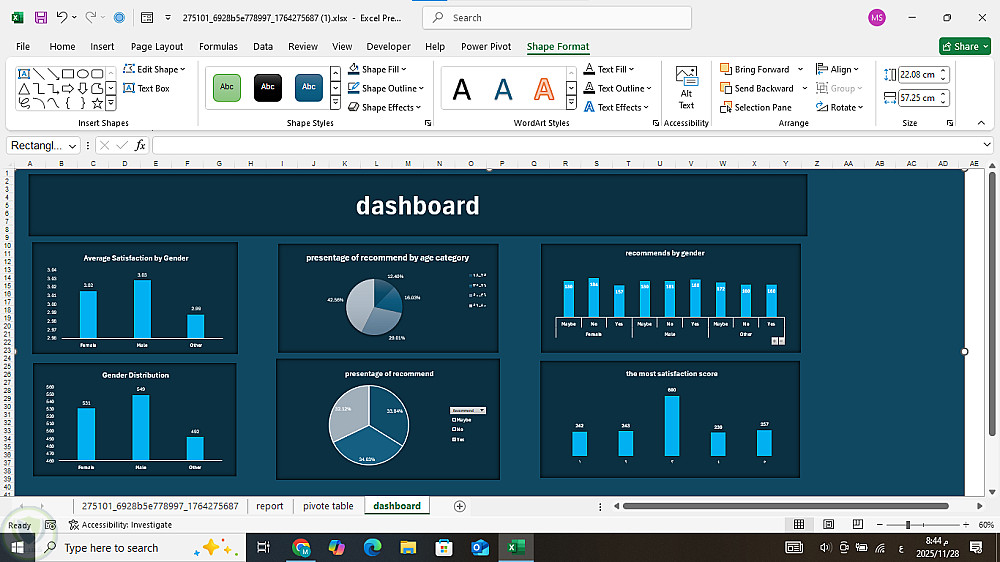Pick the straight Line shape
The height and width of the screenshot is (562, 1000).
[x=38, y=74]
